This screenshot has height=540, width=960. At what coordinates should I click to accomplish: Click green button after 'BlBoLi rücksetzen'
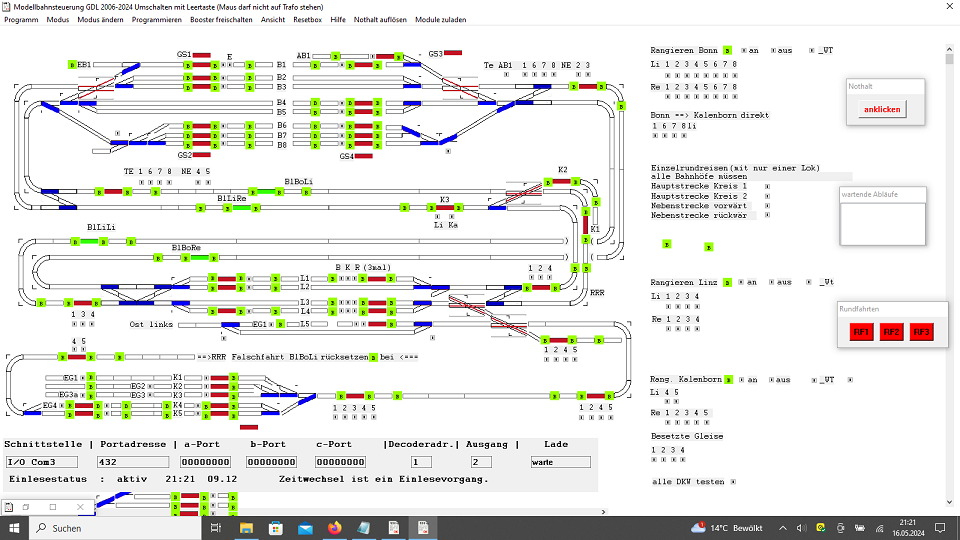pyautogui.click(x=373, y=358)
